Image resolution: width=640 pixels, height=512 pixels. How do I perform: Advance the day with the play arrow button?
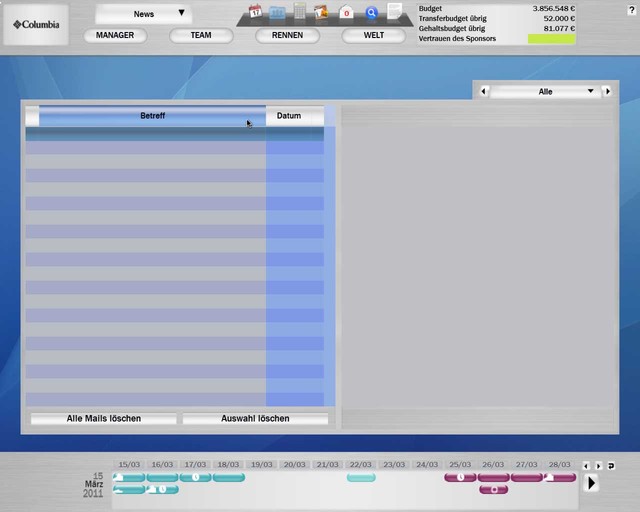[x=591, y=483]
